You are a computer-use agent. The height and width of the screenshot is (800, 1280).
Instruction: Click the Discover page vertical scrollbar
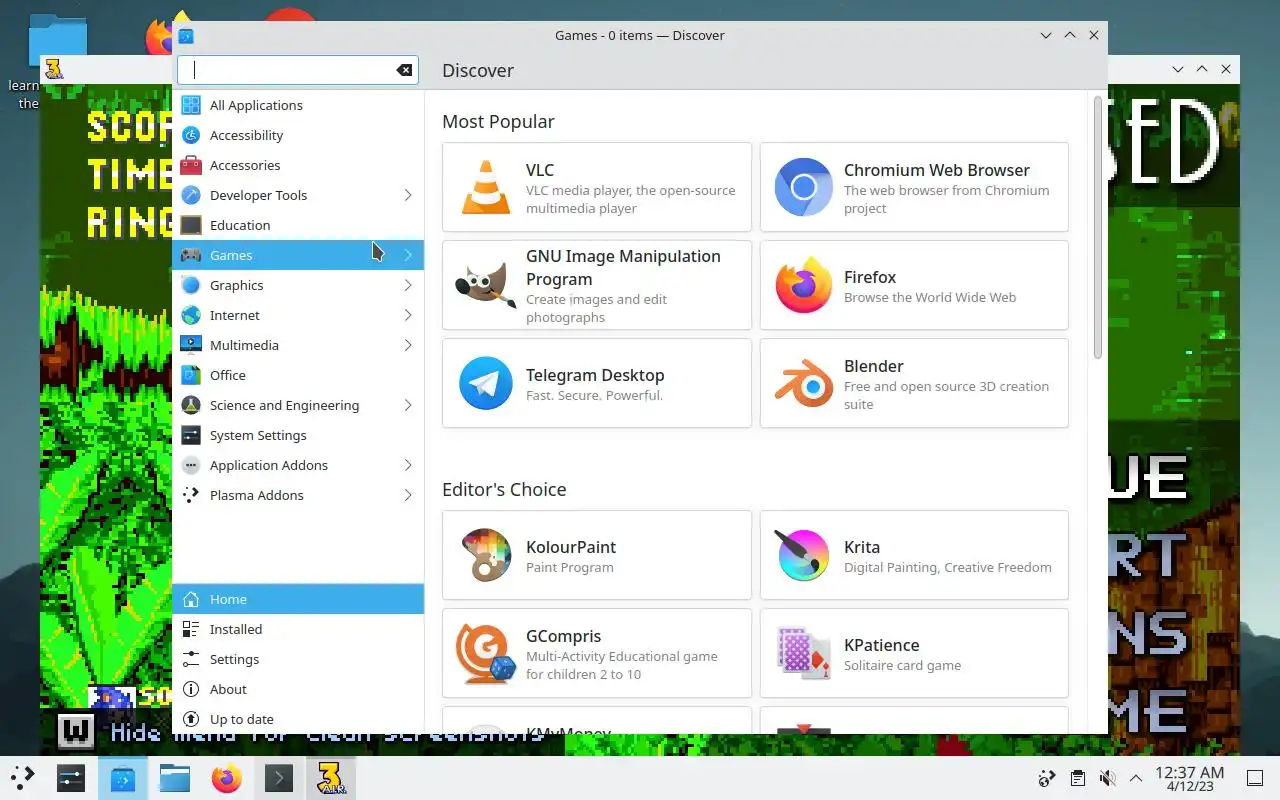pyautogui.click(x=1098, y=228)
